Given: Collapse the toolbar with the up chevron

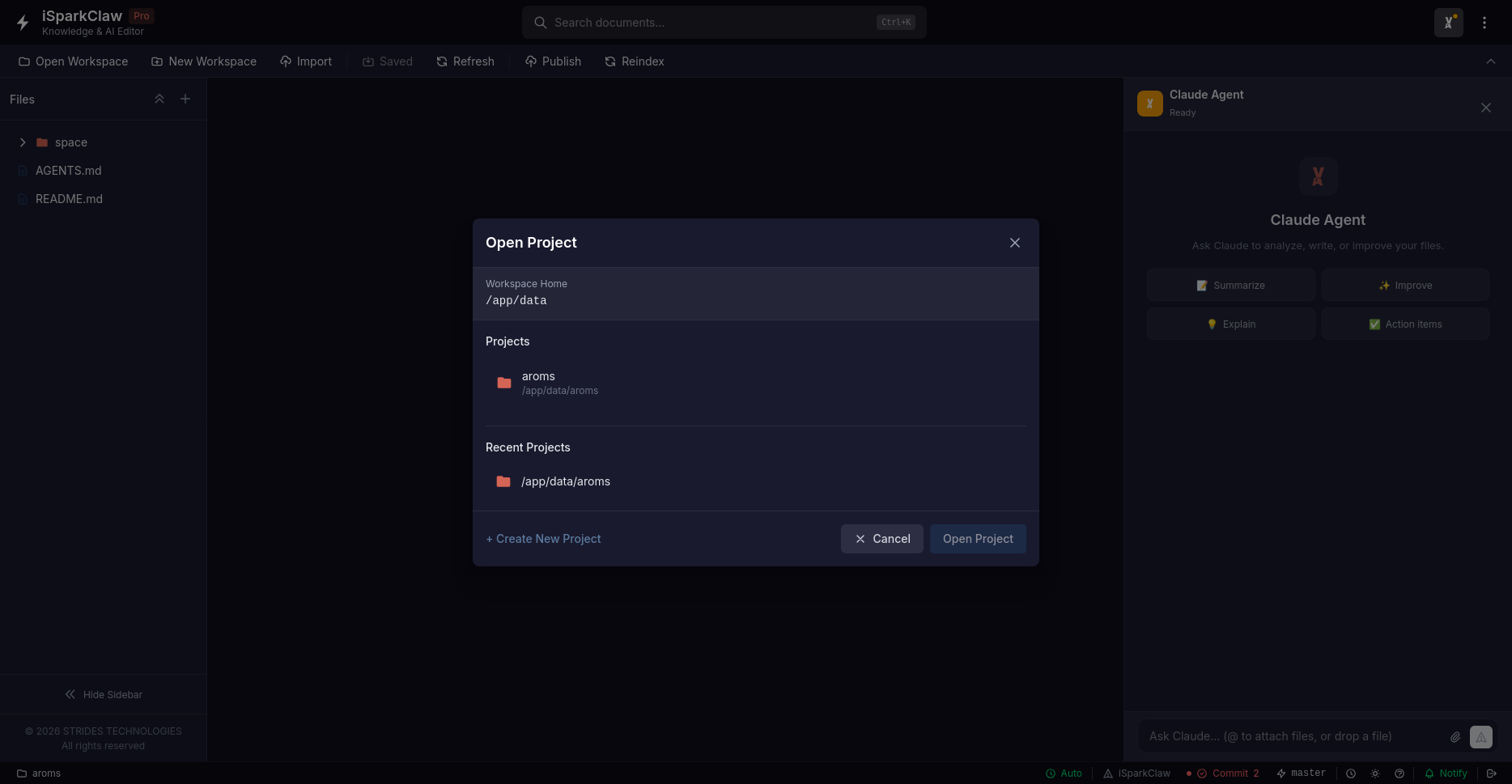Looking at the screenshot, I should pyautogui.click(x=1491, y=61).
